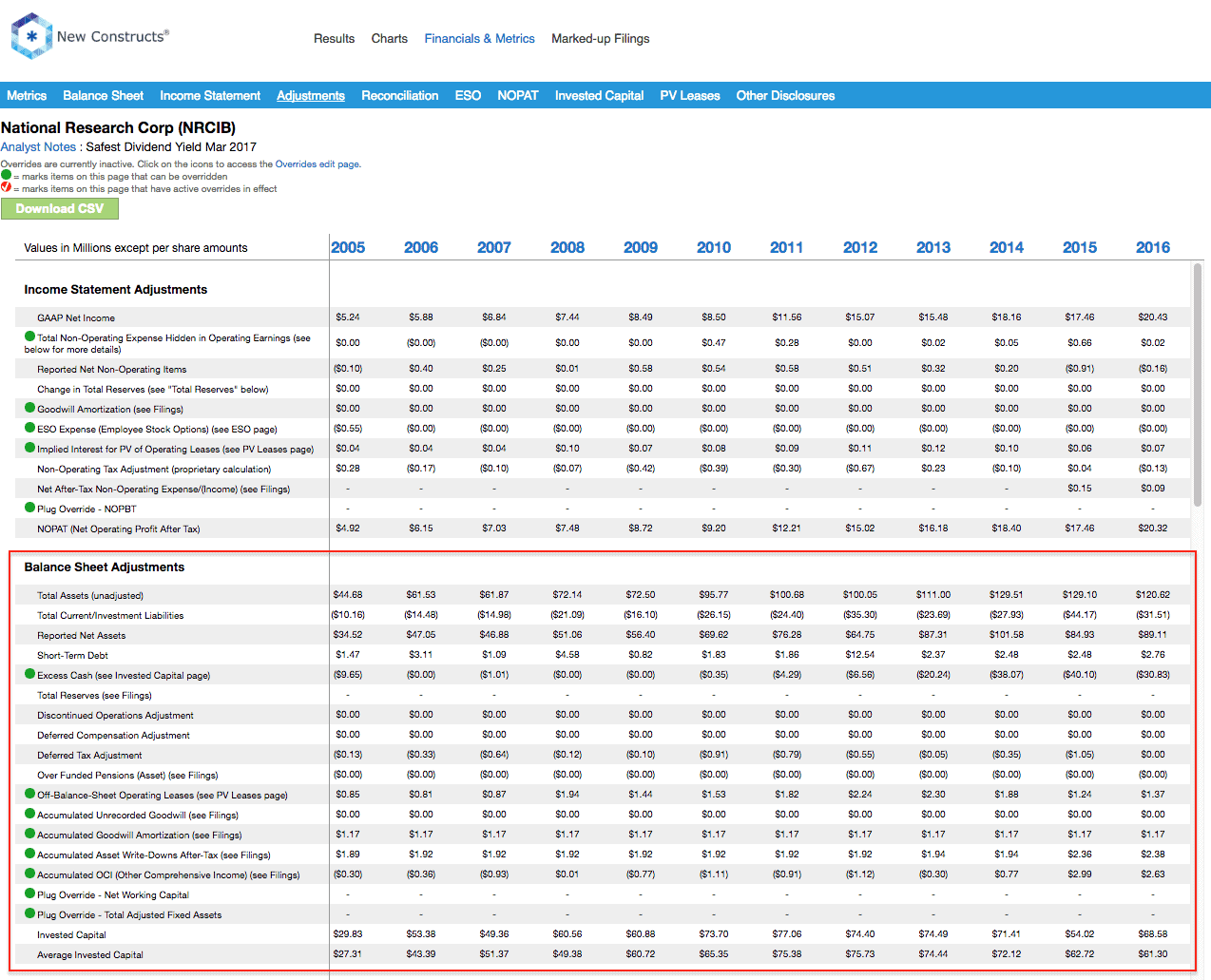Screen dimensions: 1211x980
Task: Open the Reconciliation tab
Action: (400, 96)
